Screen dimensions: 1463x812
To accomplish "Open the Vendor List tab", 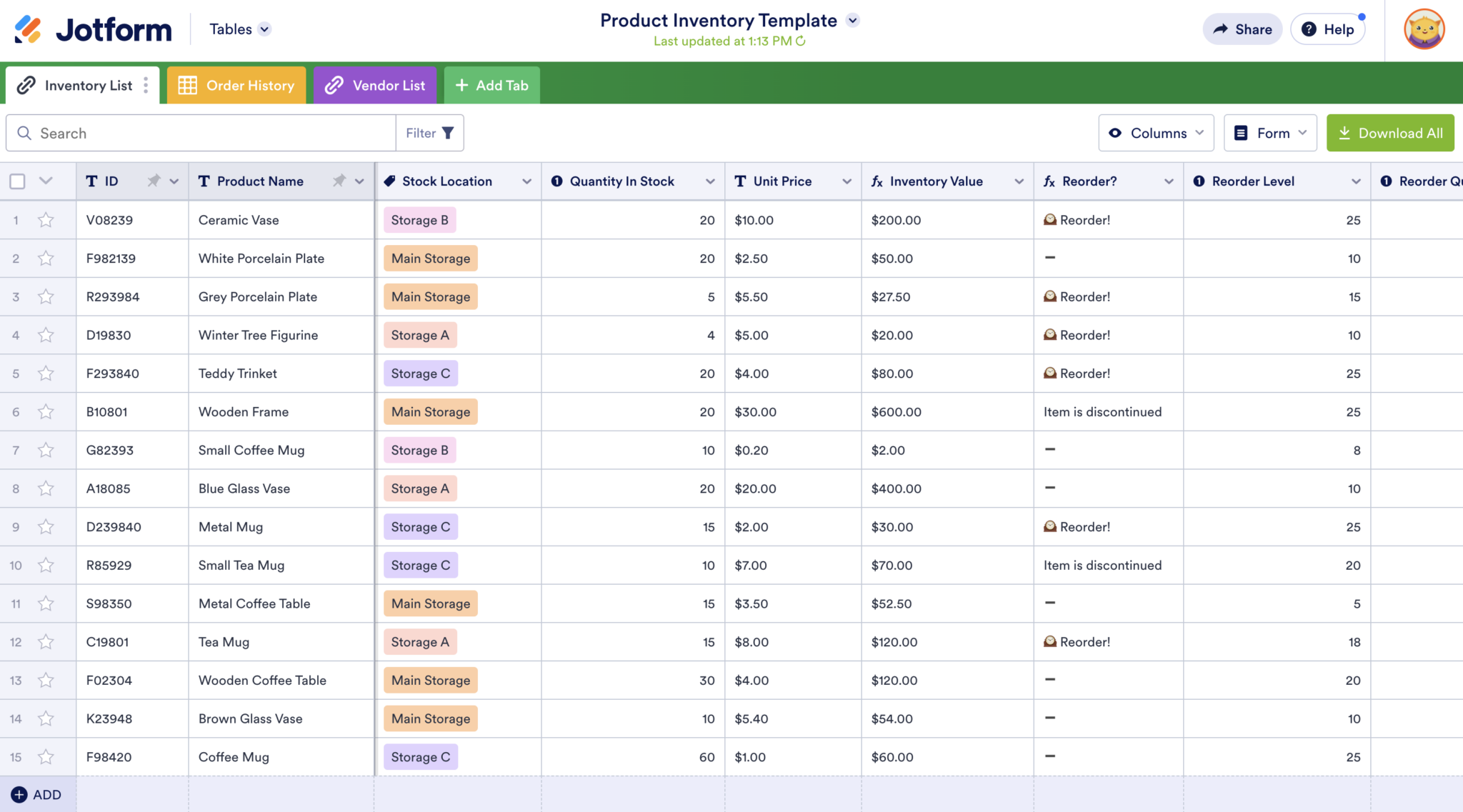I will pyautogui.click(x=376, y=85).
